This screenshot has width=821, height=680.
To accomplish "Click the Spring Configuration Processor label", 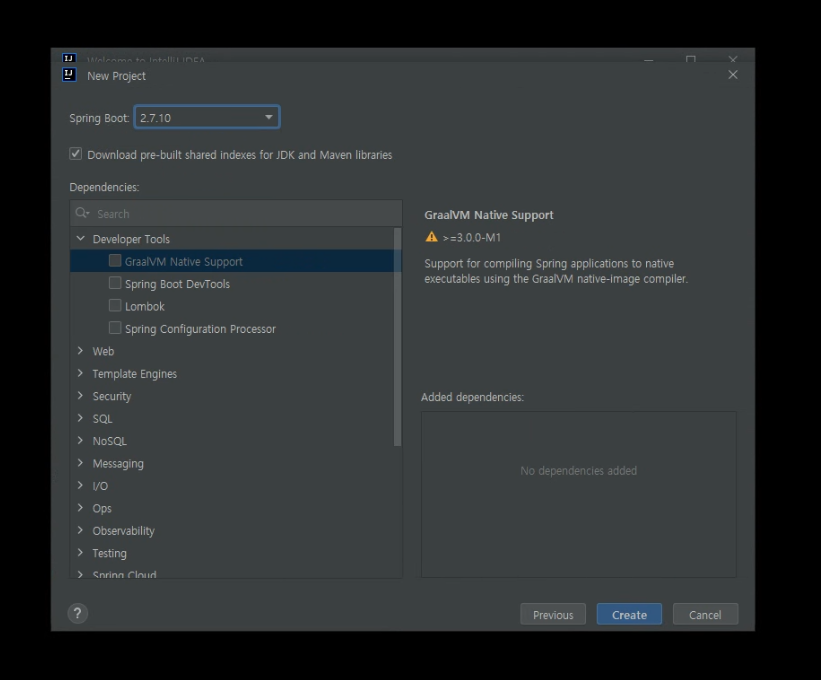I will click(200, 329).
